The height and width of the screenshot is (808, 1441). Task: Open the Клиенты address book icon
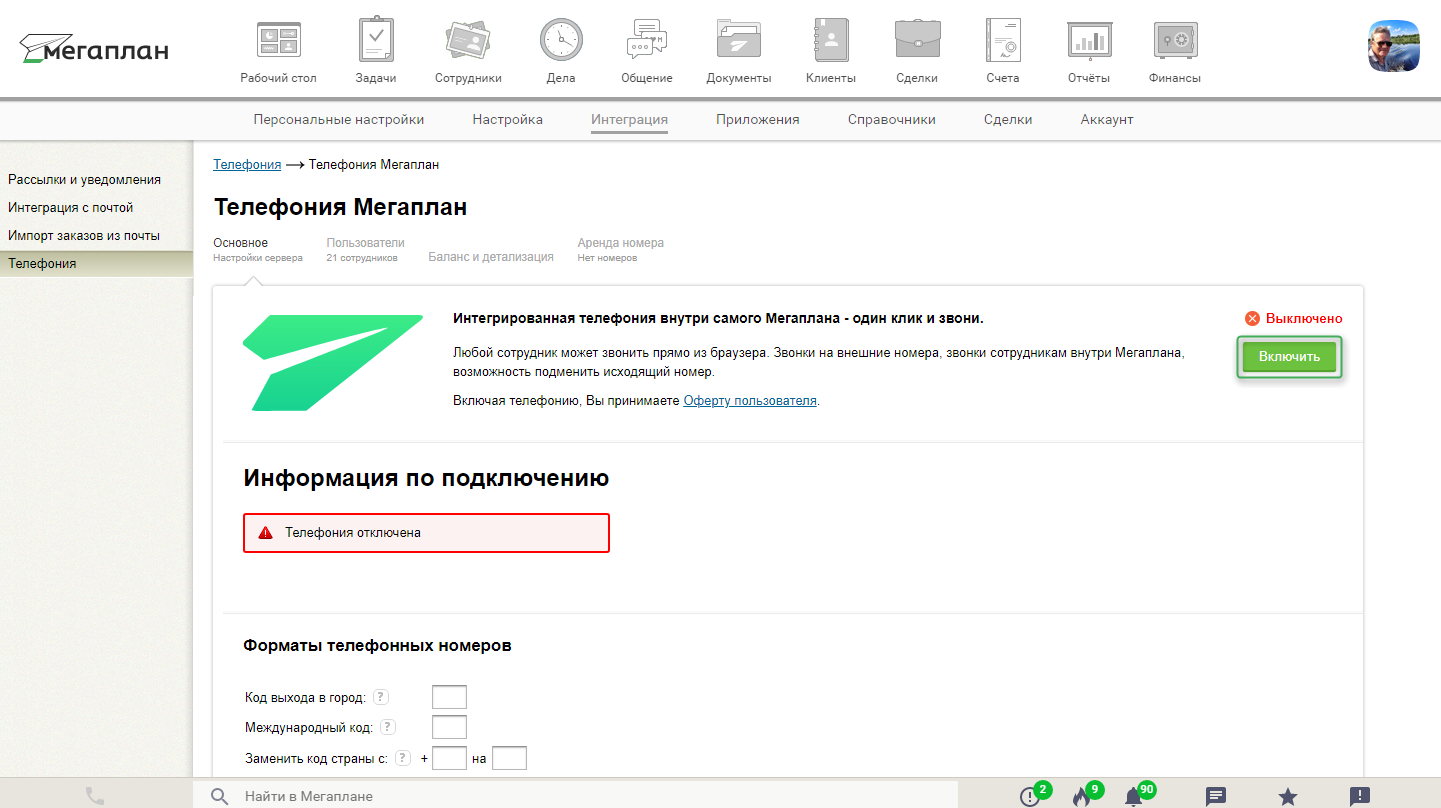tap(831, 41)
